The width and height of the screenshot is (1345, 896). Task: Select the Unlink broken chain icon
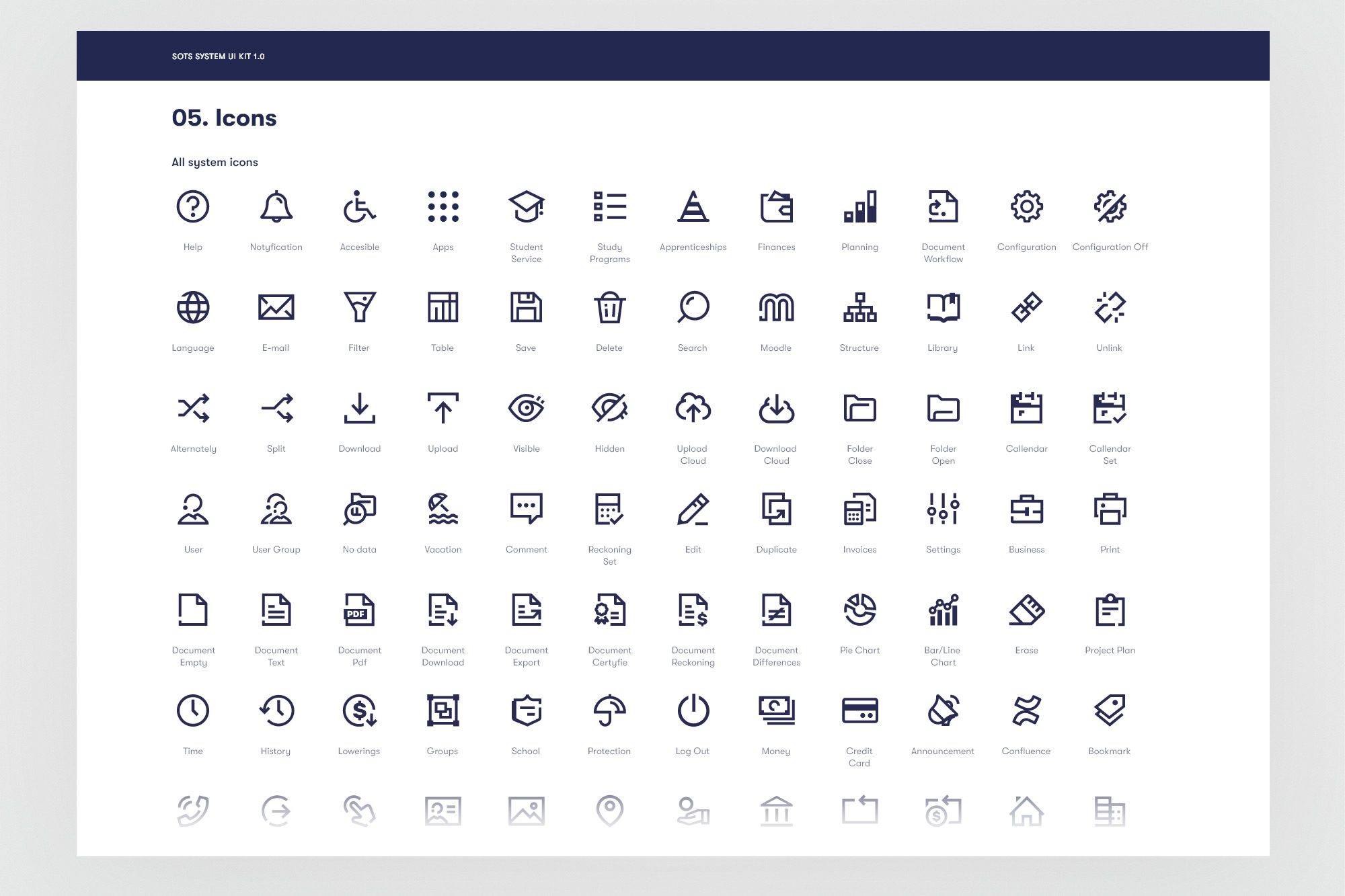click(x=1110, y=307)
